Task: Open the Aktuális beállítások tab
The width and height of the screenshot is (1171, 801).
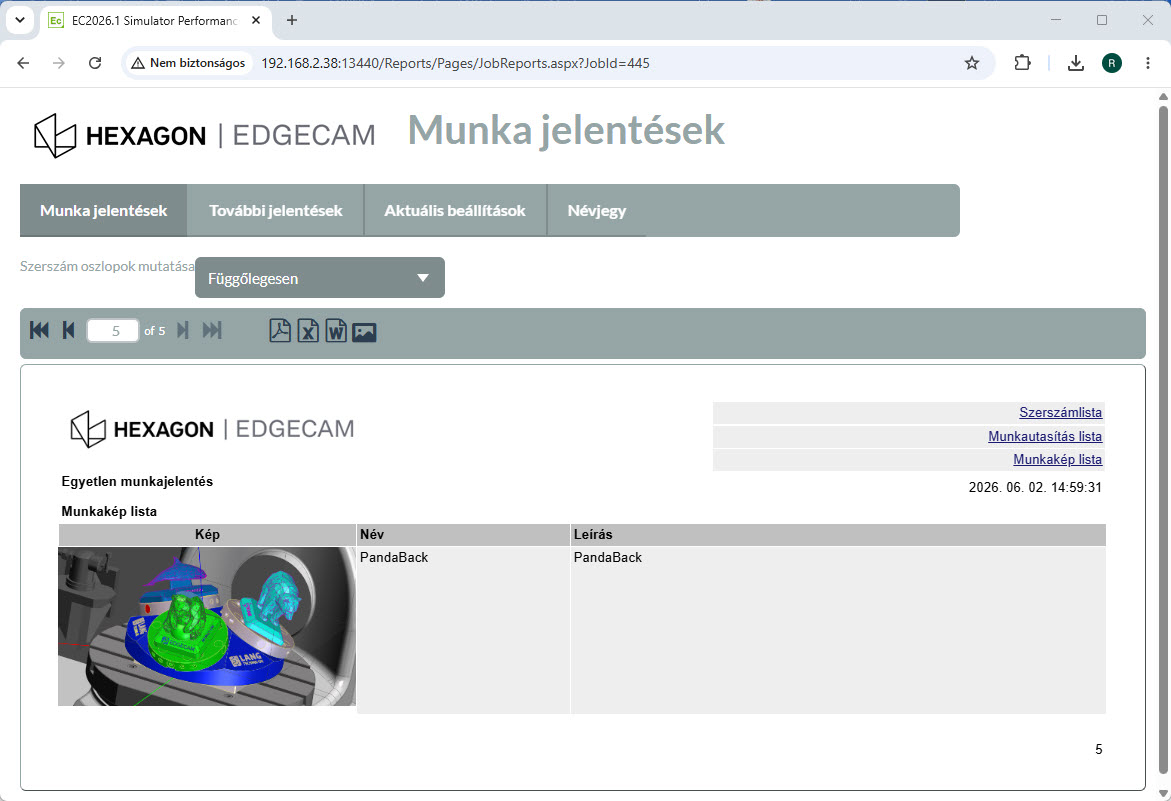Action: tap(455, 211)
